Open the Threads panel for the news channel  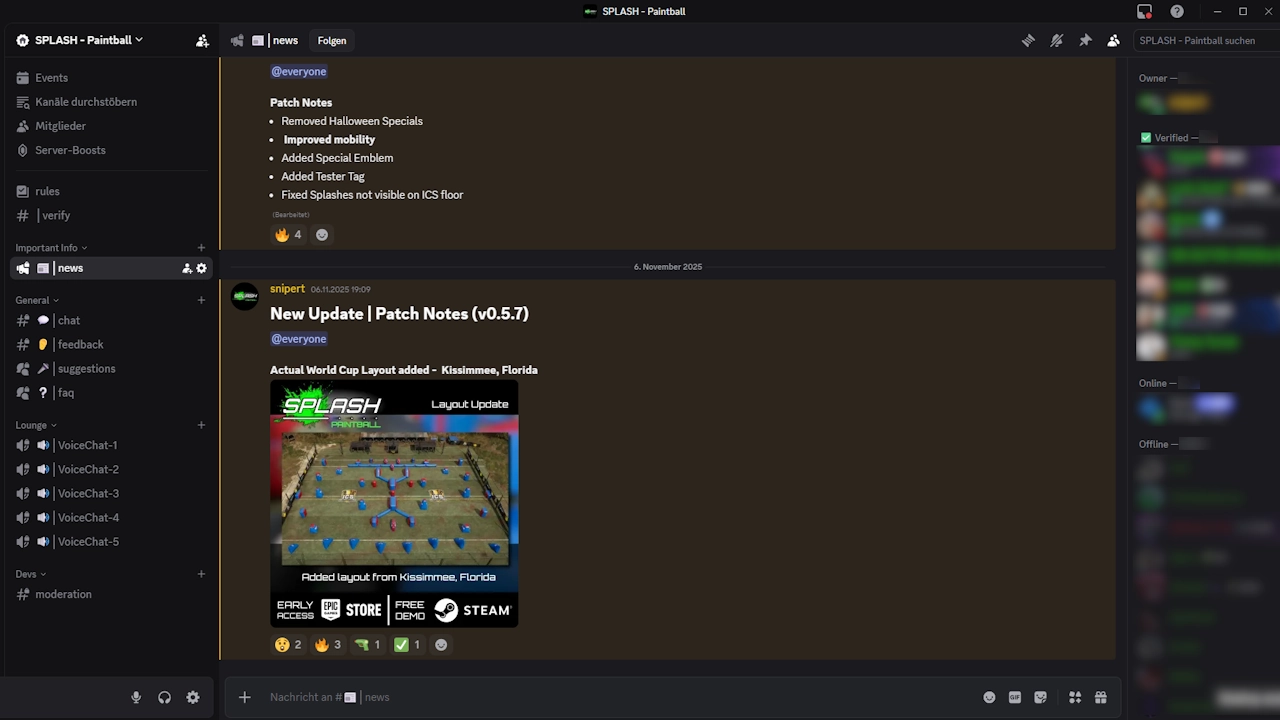click(1028, 40)
